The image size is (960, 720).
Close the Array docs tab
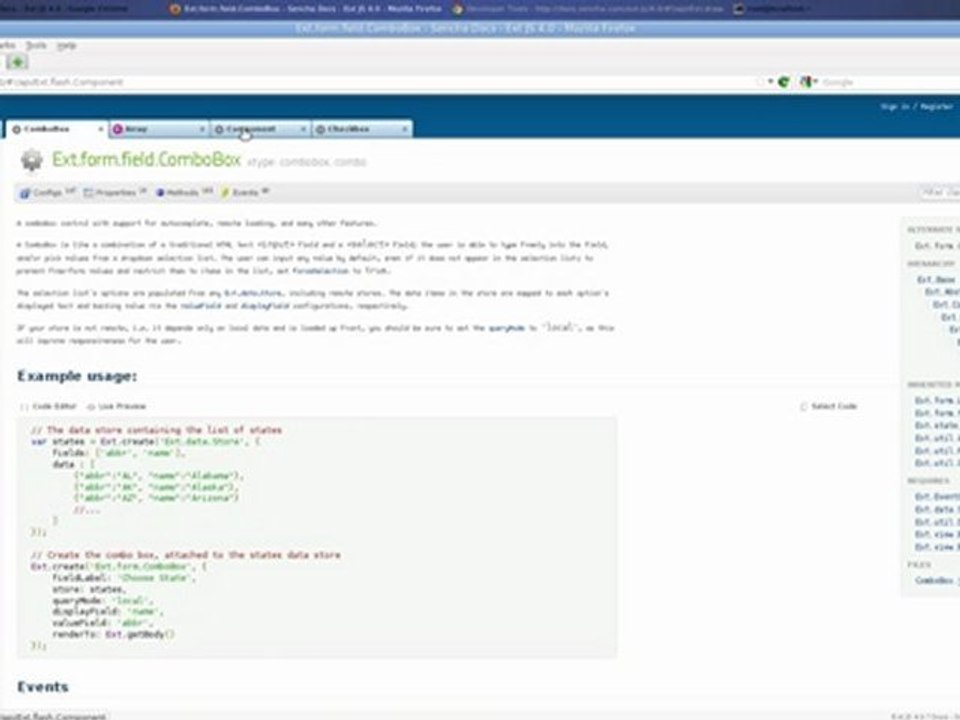pyautogui.click(x=202, y=129)
